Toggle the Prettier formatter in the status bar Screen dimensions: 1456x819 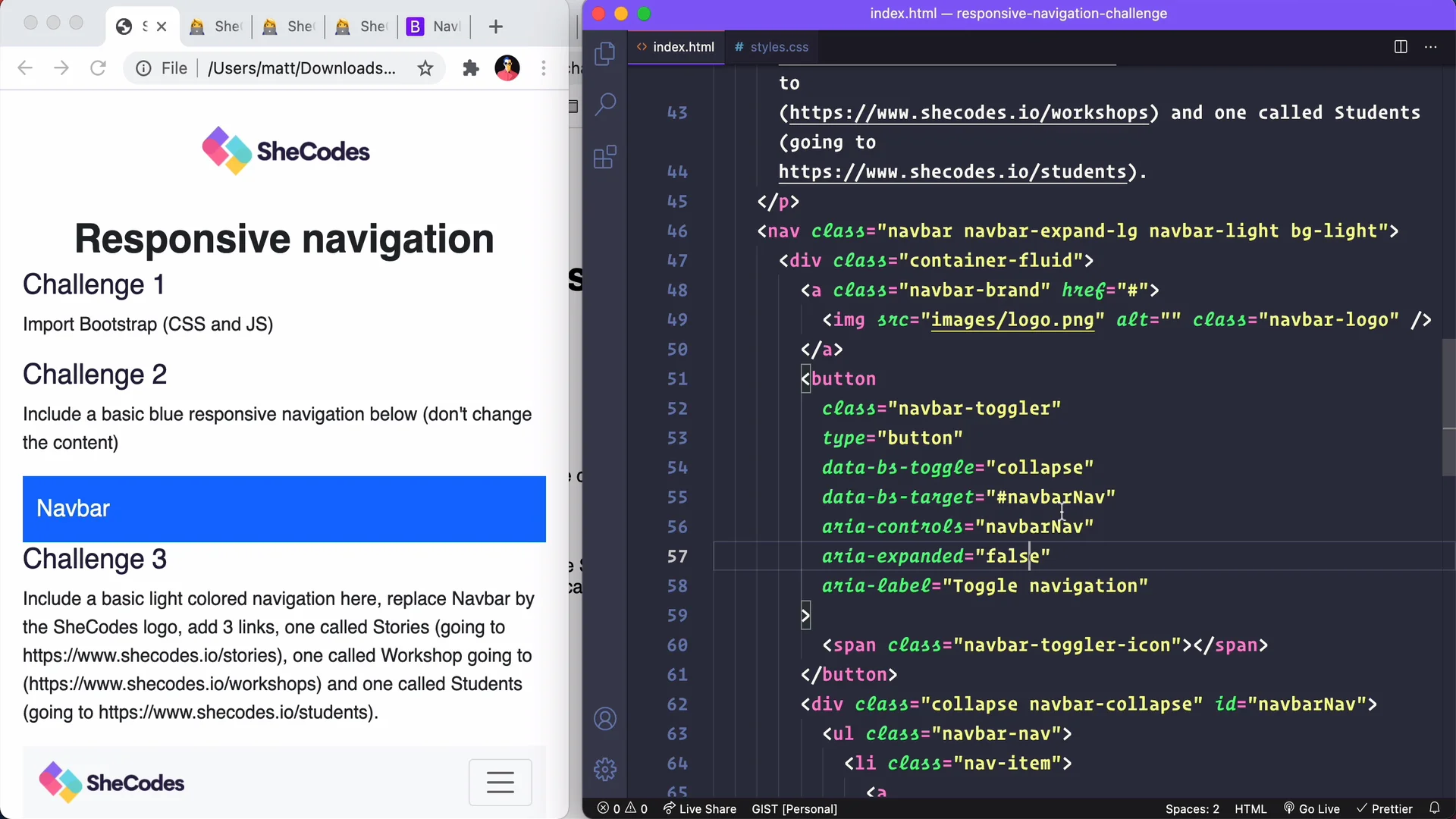[x=1385, y=808]
